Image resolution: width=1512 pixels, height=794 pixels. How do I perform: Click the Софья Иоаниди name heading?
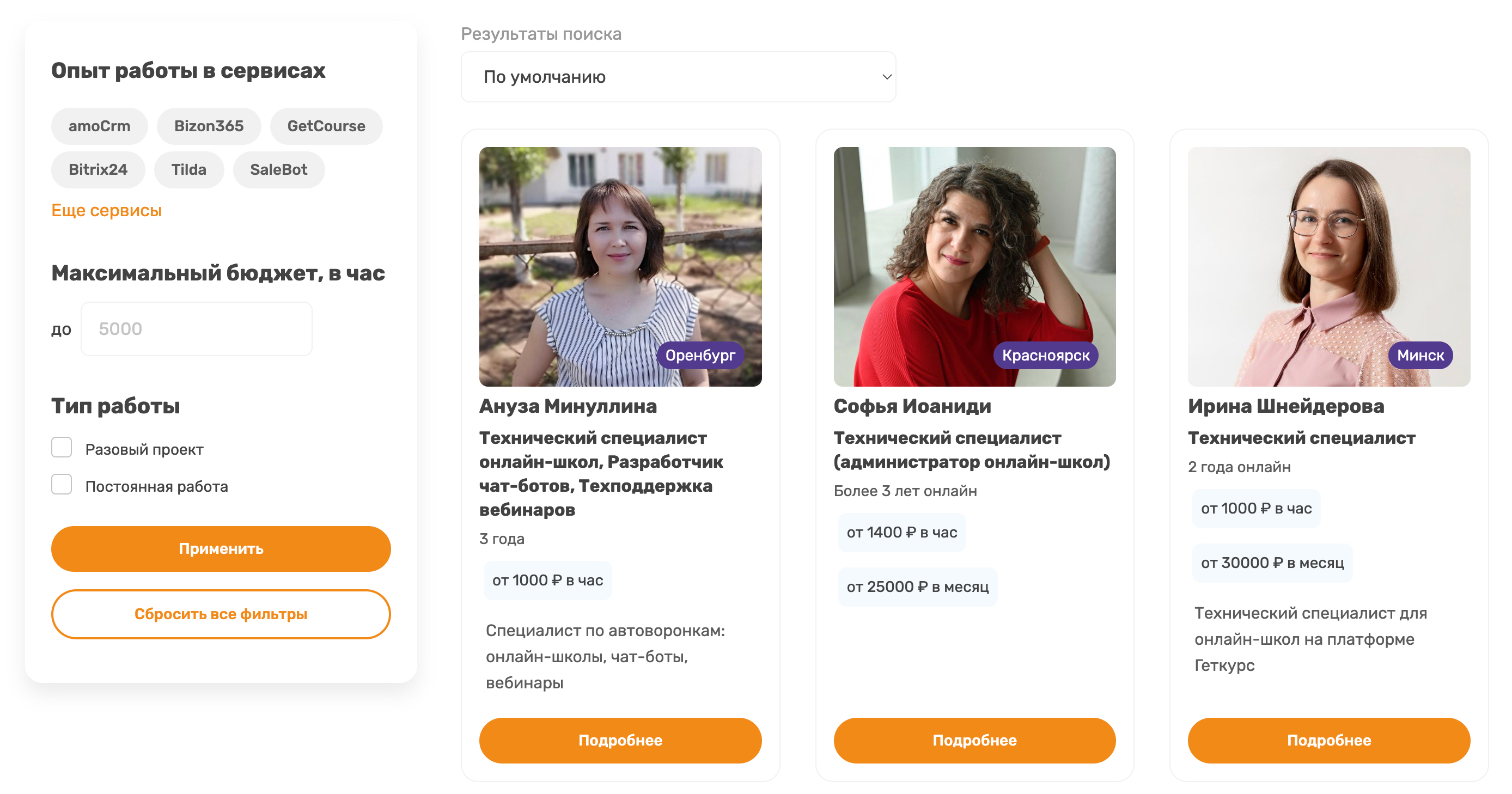tap(912, 406)
